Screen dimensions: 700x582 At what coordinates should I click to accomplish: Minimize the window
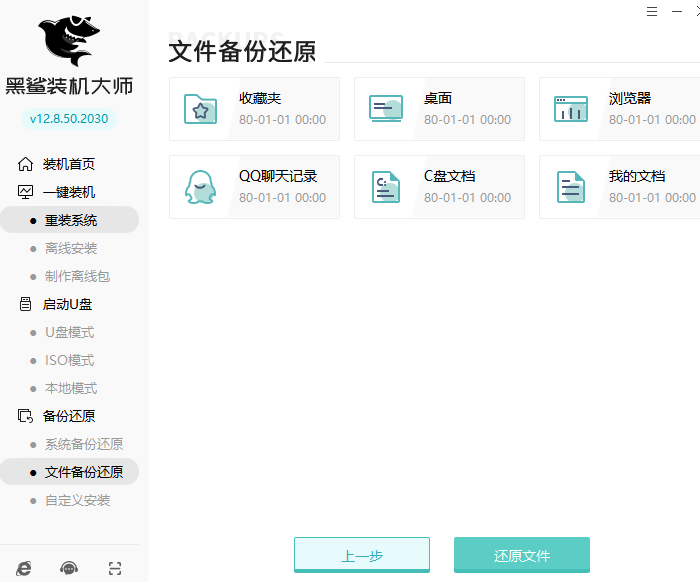coord(677,12)
